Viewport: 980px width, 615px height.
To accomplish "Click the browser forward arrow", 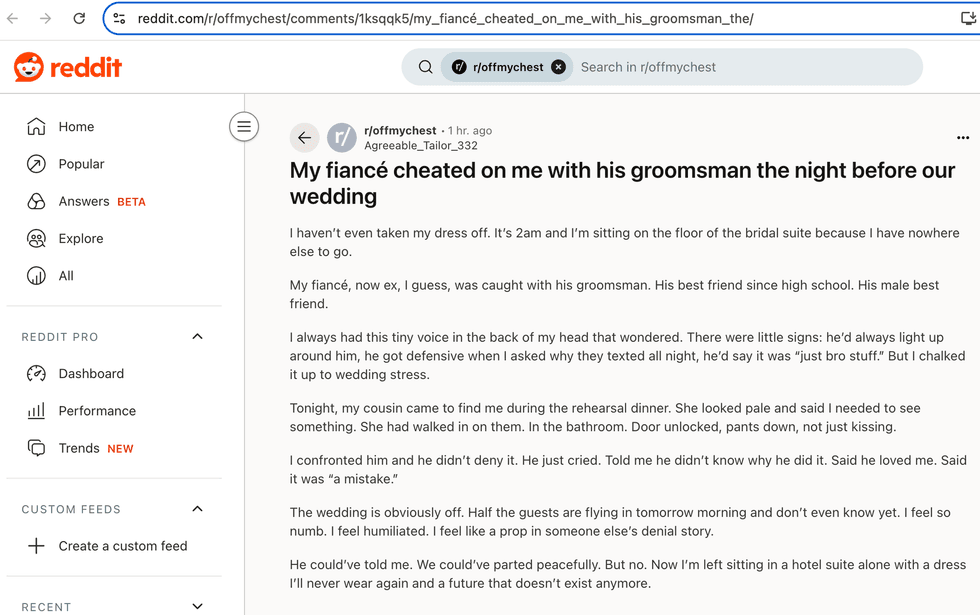I will 46,18.
